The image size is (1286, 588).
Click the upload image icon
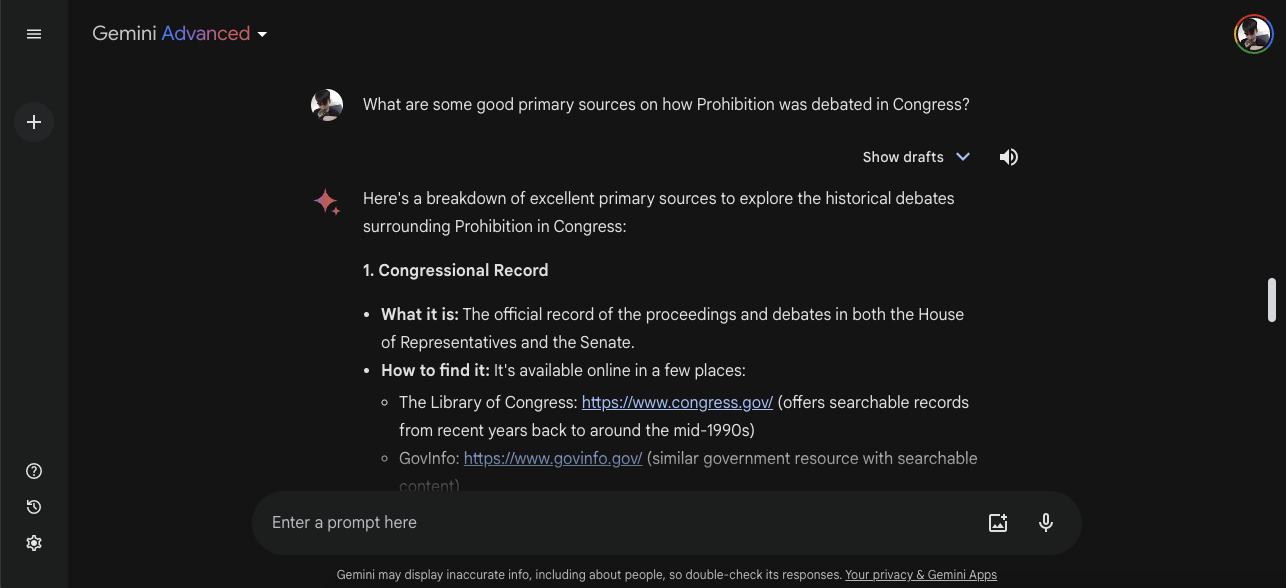[997, 522]
